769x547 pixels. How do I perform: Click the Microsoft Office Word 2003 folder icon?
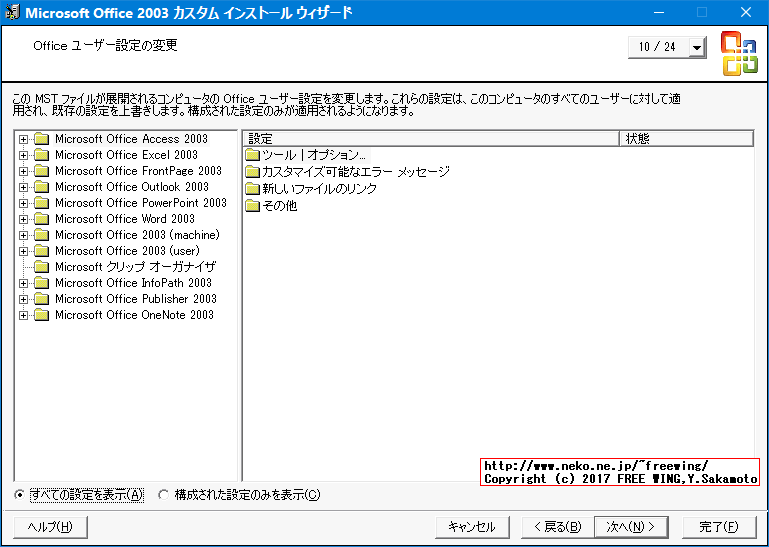[x=42, y=219]
